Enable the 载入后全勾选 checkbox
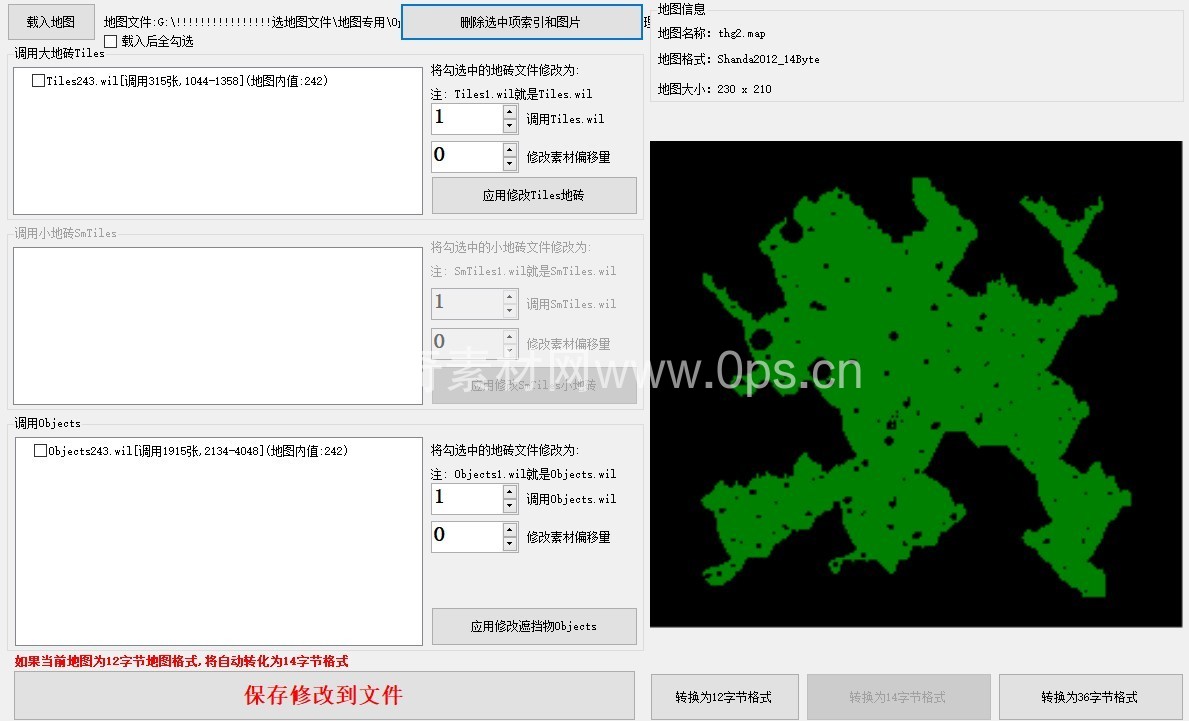 click(x=111, y=42)
